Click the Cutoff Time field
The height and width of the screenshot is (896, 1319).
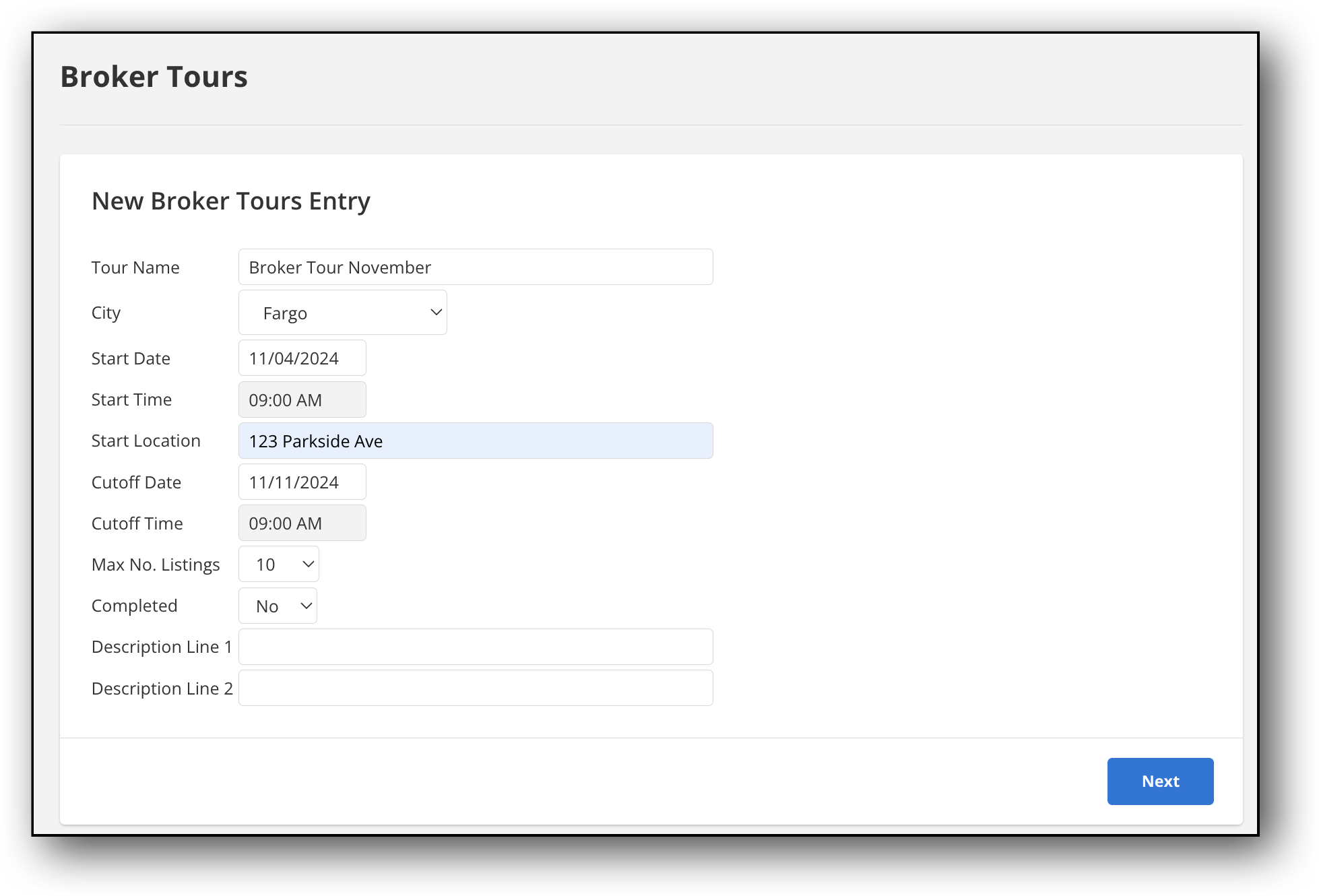(303, 523)
